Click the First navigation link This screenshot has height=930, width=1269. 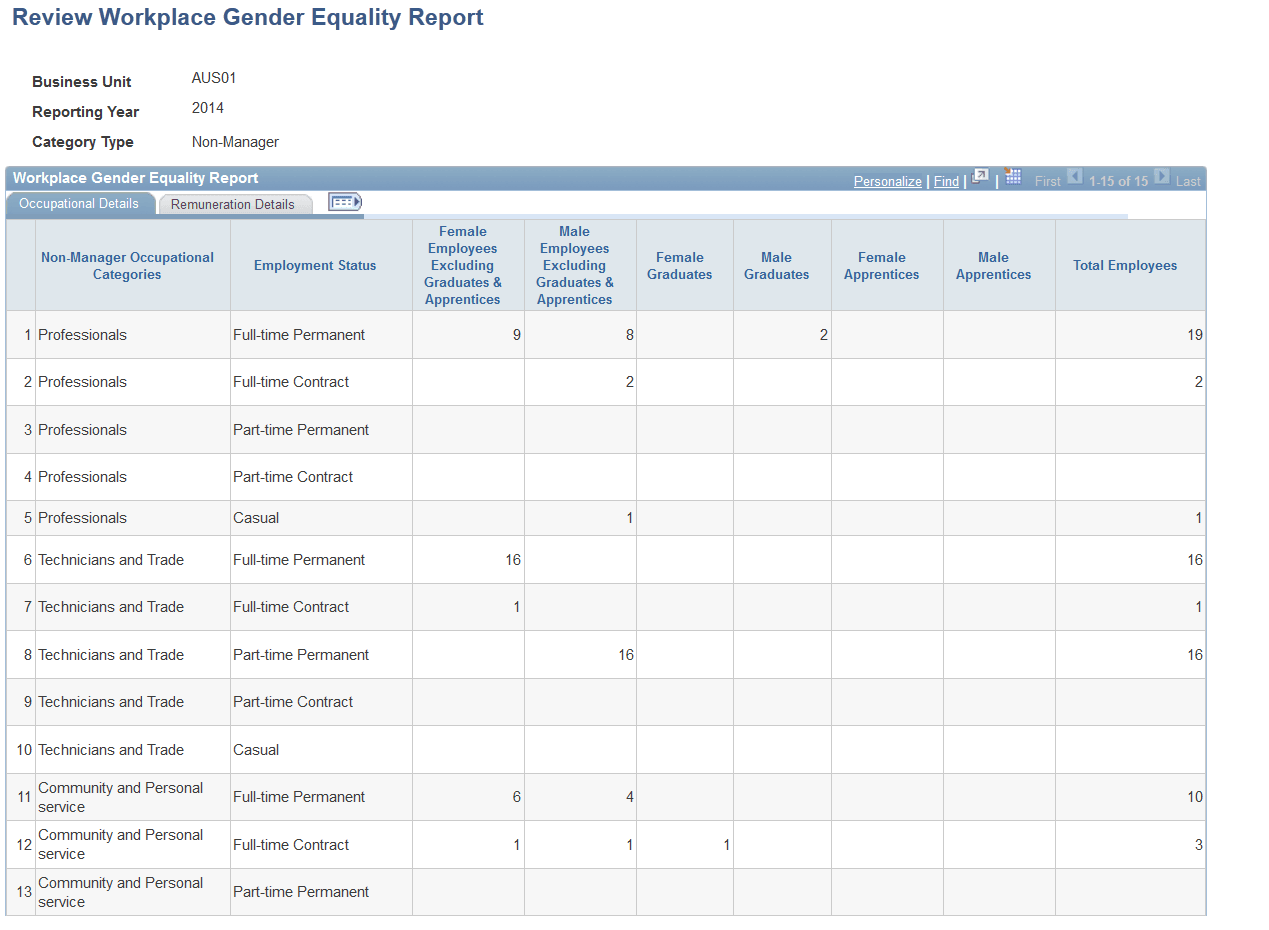(1048, 181)
